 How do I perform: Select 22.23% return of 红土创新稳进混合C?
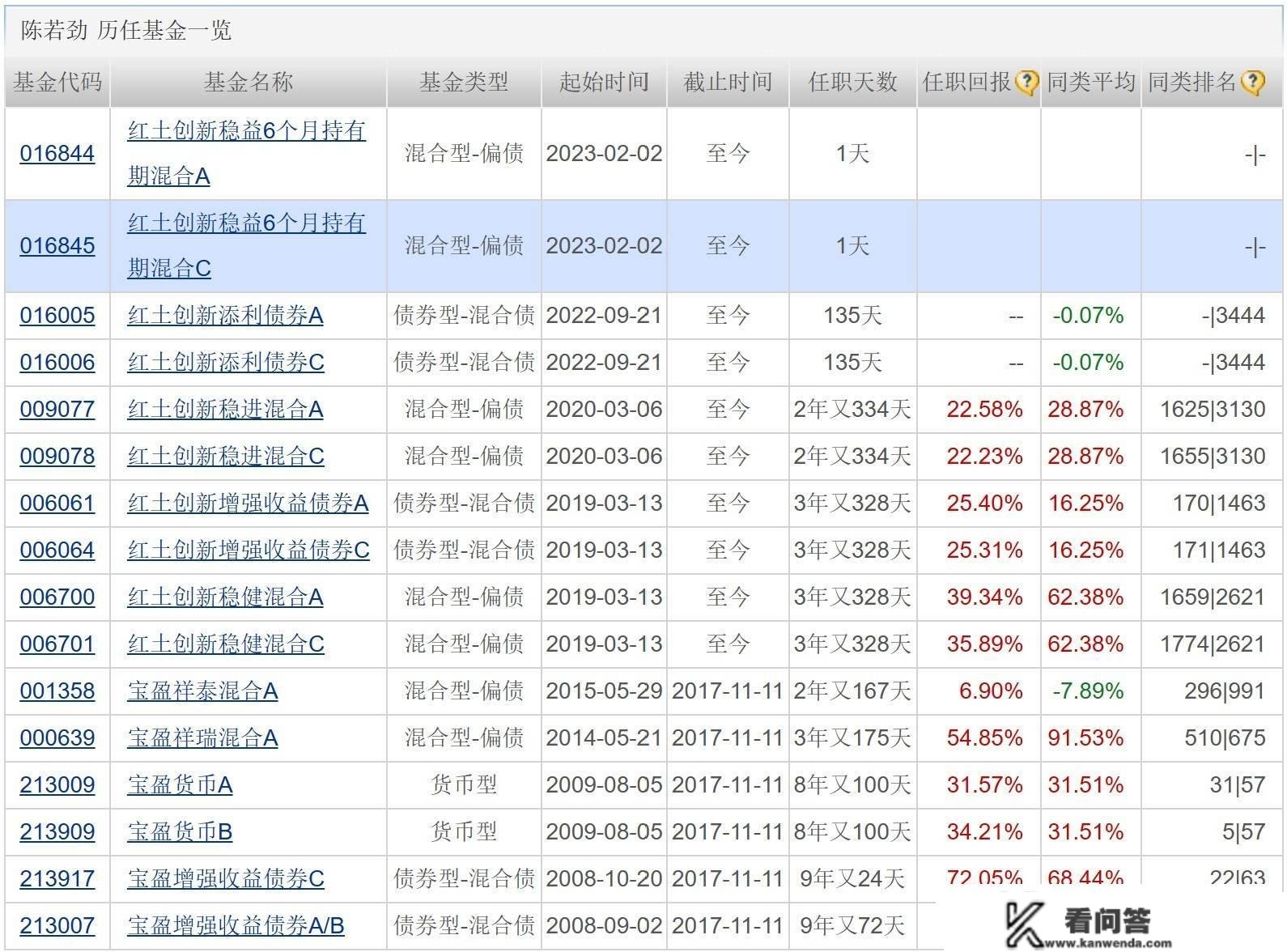[985, 457]
